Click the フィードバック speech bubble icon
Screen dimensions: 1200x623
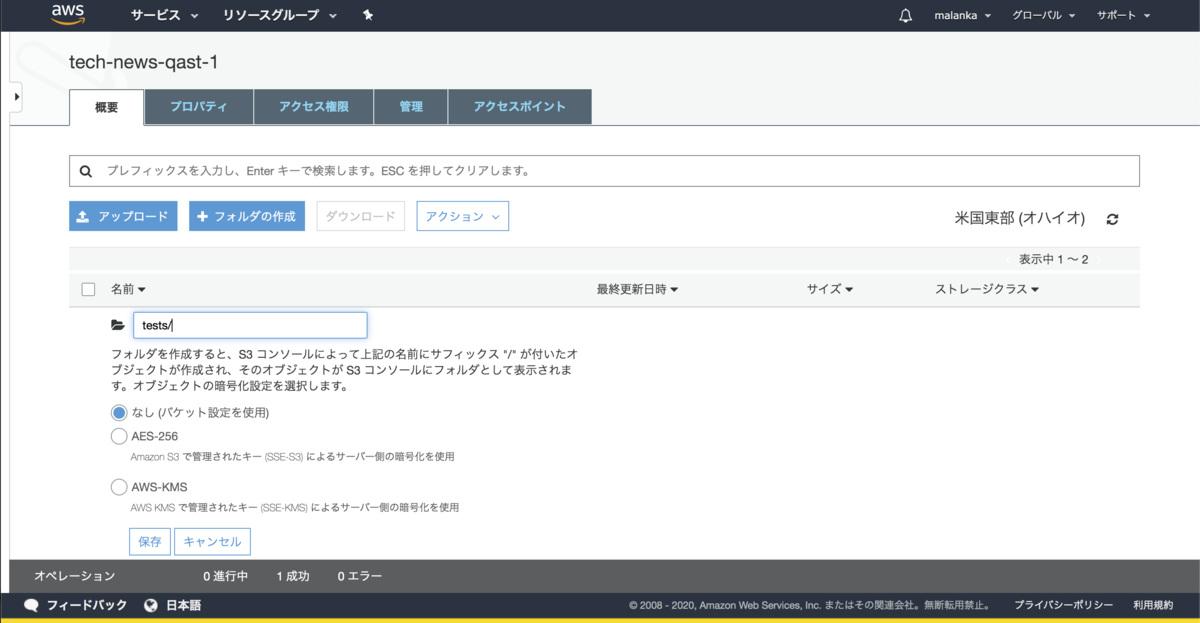point(31,605)
